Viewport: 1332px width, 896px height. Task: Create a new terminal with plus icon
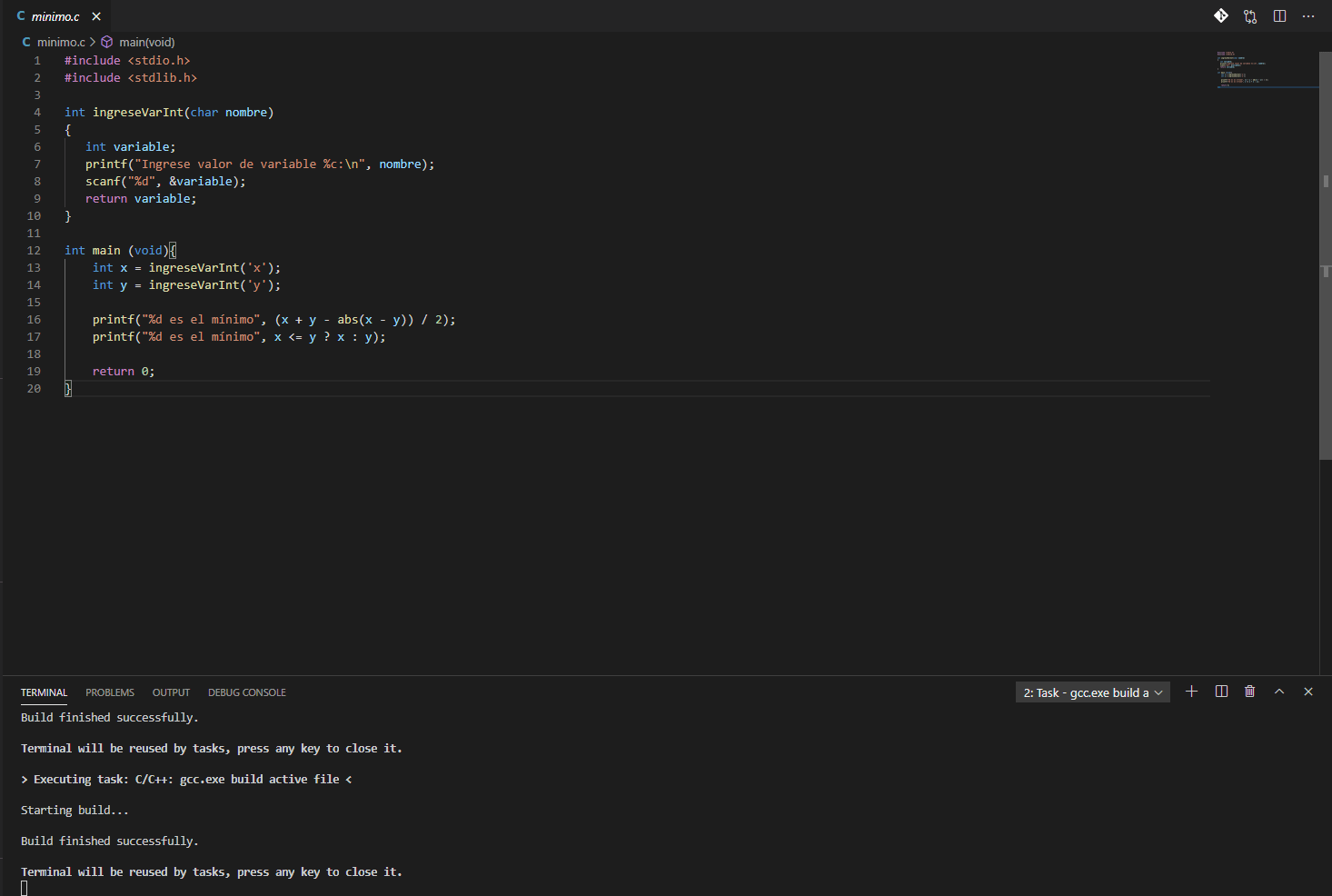(1192, 692)
